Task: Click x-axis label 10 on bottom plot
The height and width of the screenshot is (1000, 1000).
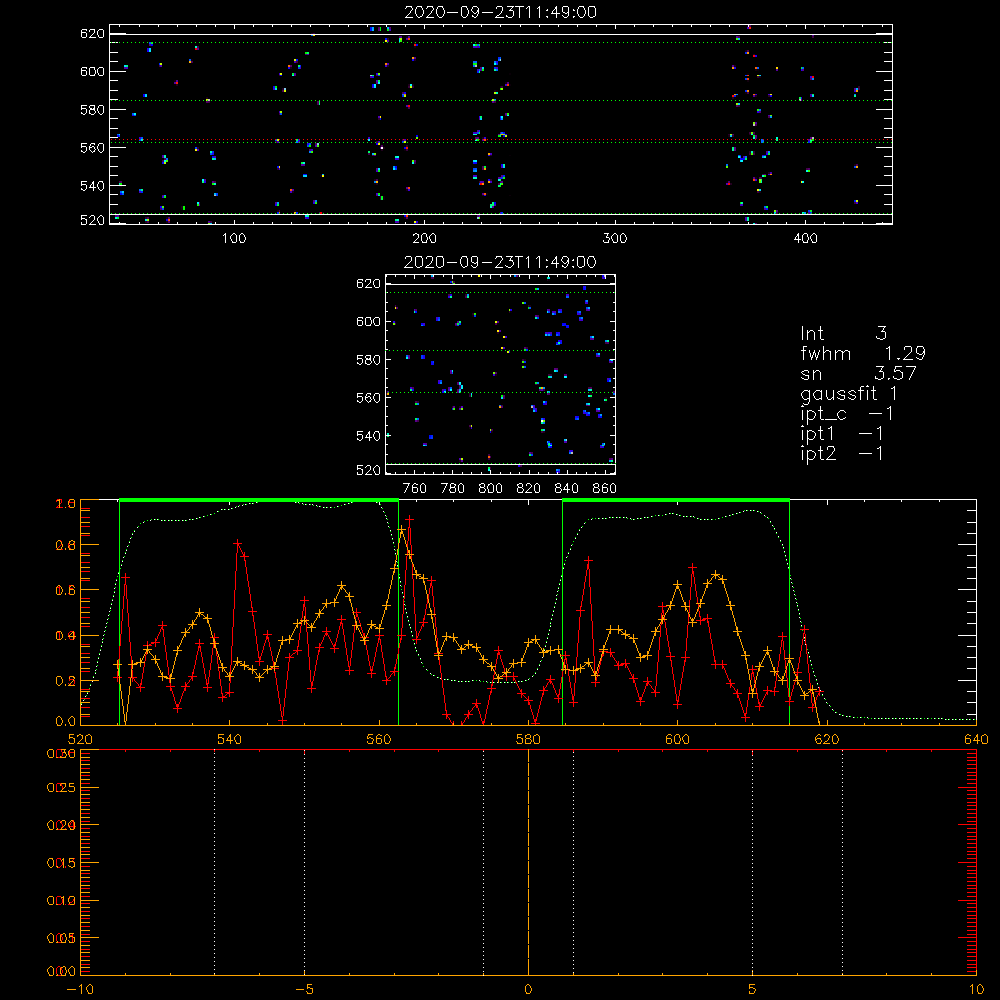Action: 976,990
